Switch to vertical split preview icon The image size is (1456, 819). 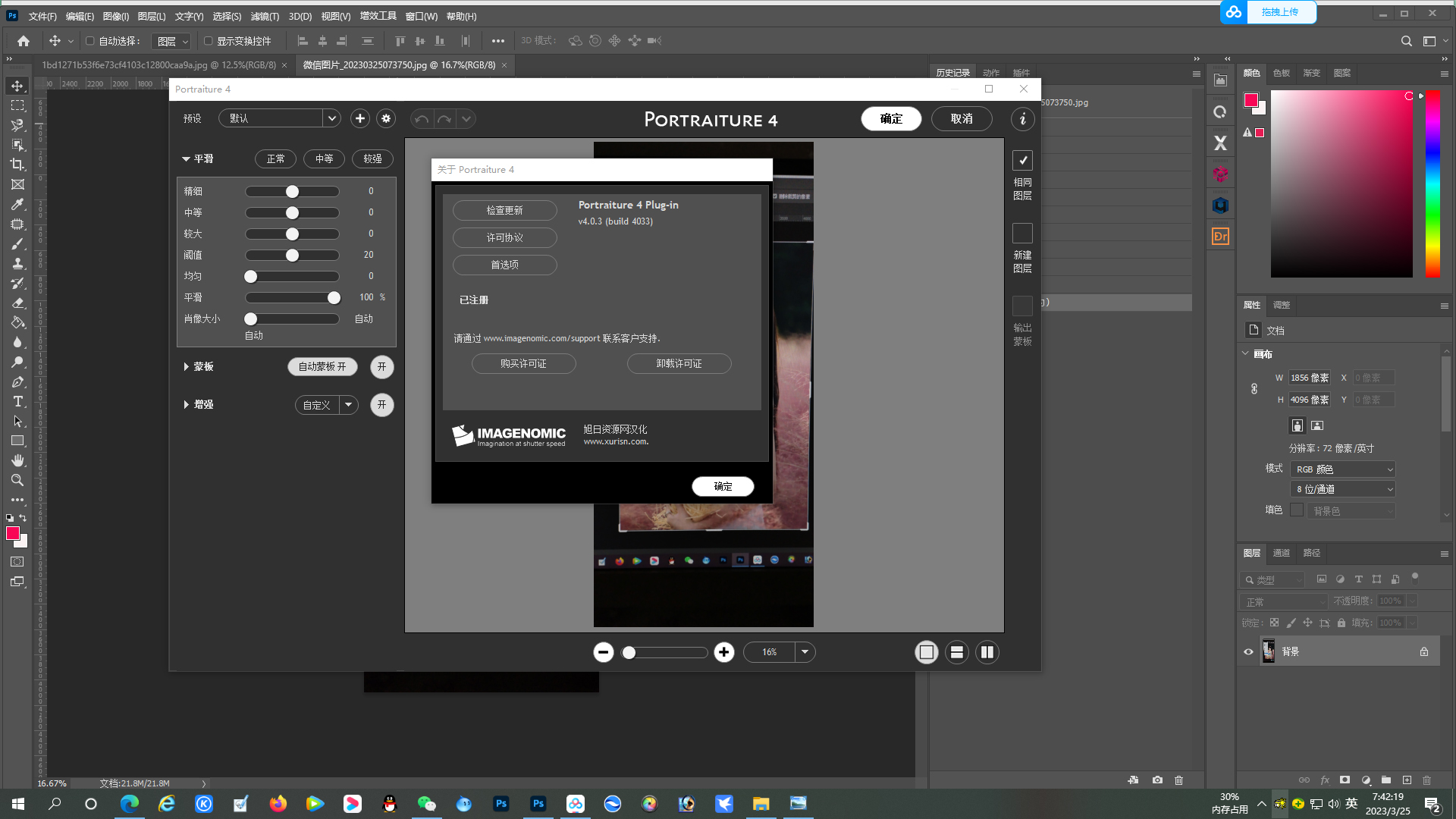point(987,652)
